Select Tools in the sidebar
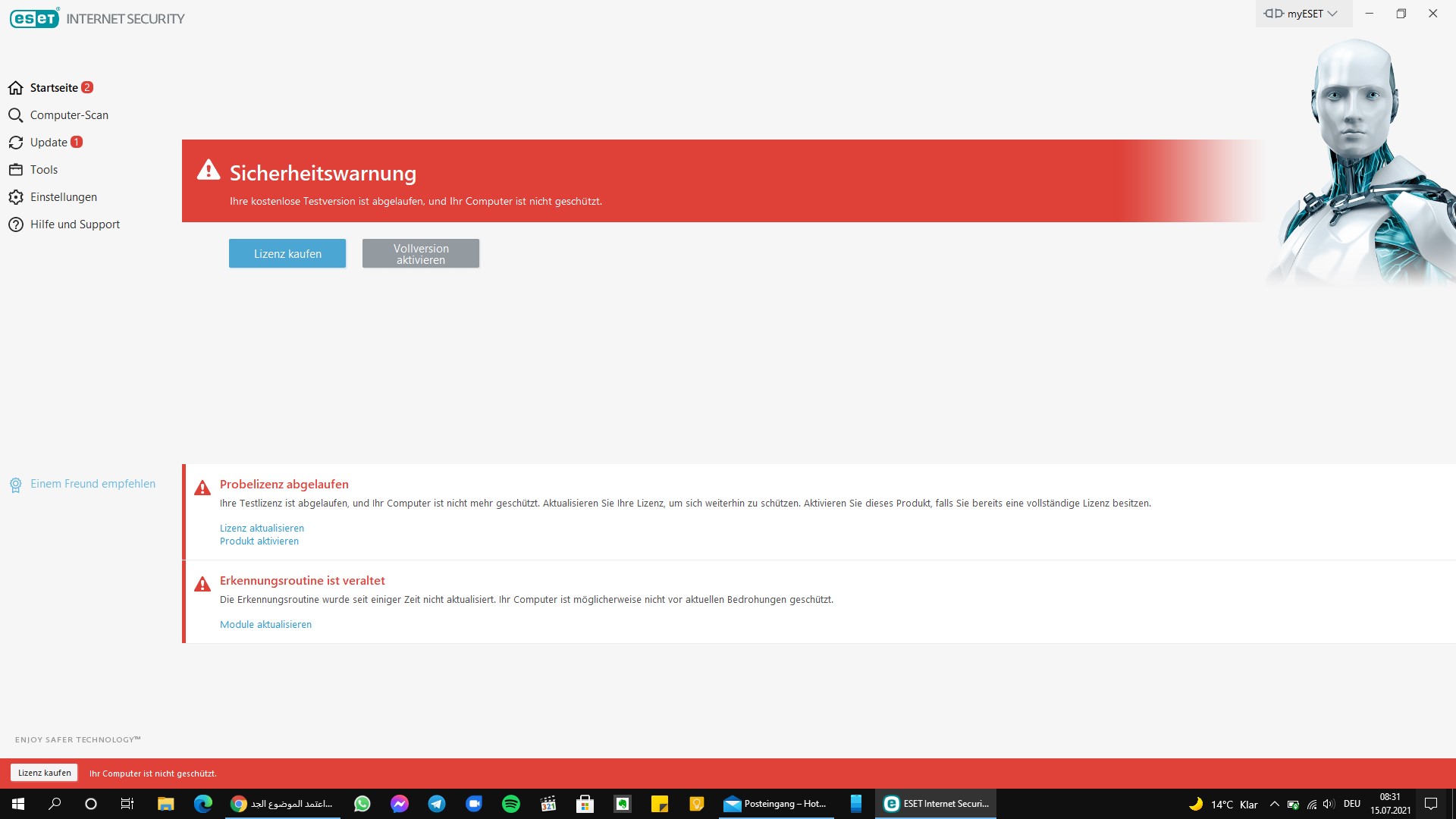This screenshot has width=1456, height=819. point(44,170)
